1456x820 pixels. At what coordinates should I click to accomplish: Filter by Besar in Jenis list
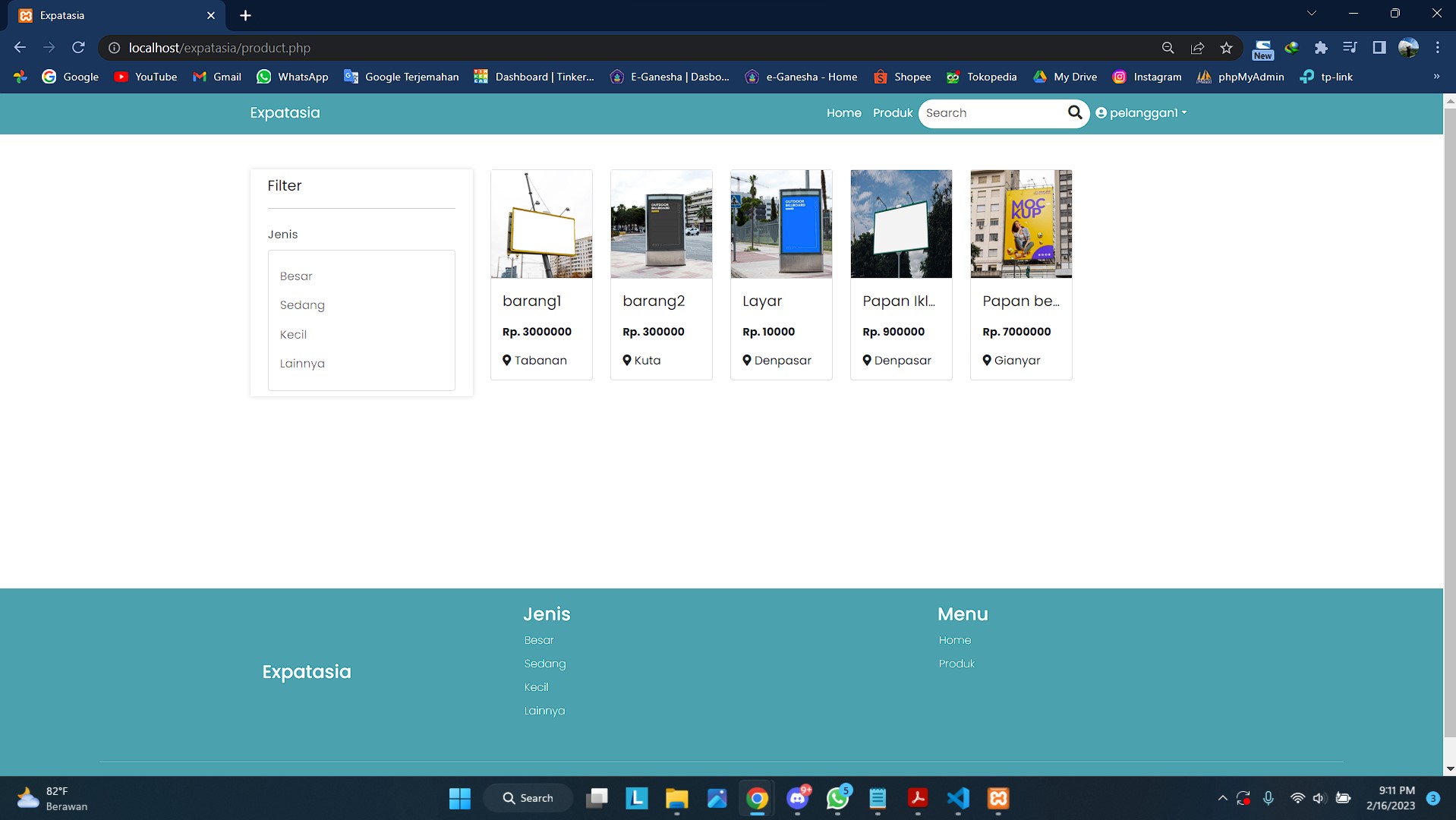[296, 276]
